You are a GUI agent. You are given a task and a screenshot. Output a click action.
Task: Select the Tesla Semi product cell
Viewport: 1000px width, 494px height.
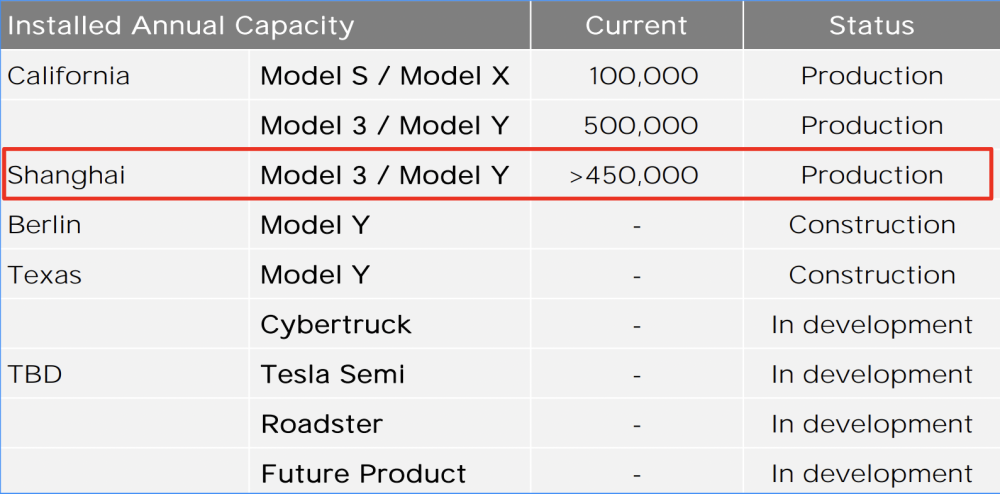click(333, 375)
